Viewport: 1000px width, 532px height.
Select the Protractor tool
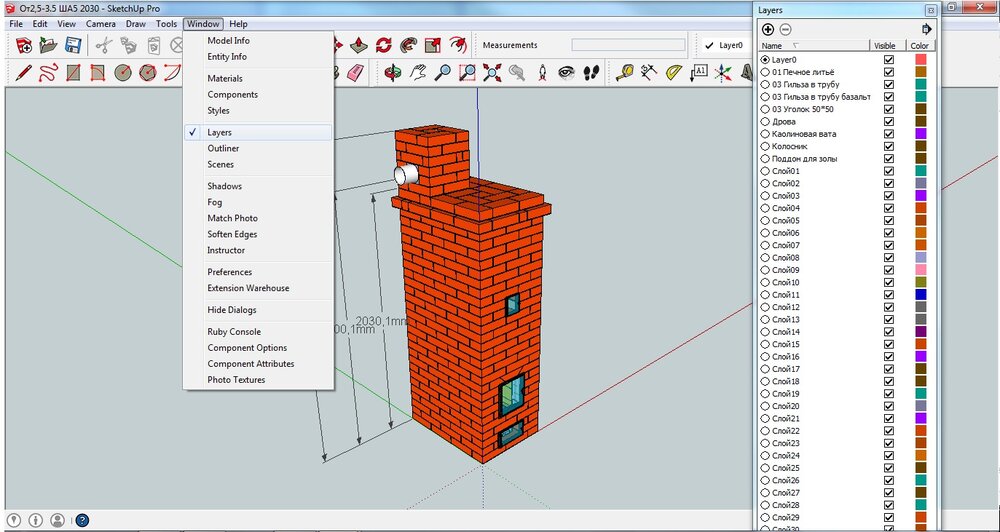coord(674,72)
